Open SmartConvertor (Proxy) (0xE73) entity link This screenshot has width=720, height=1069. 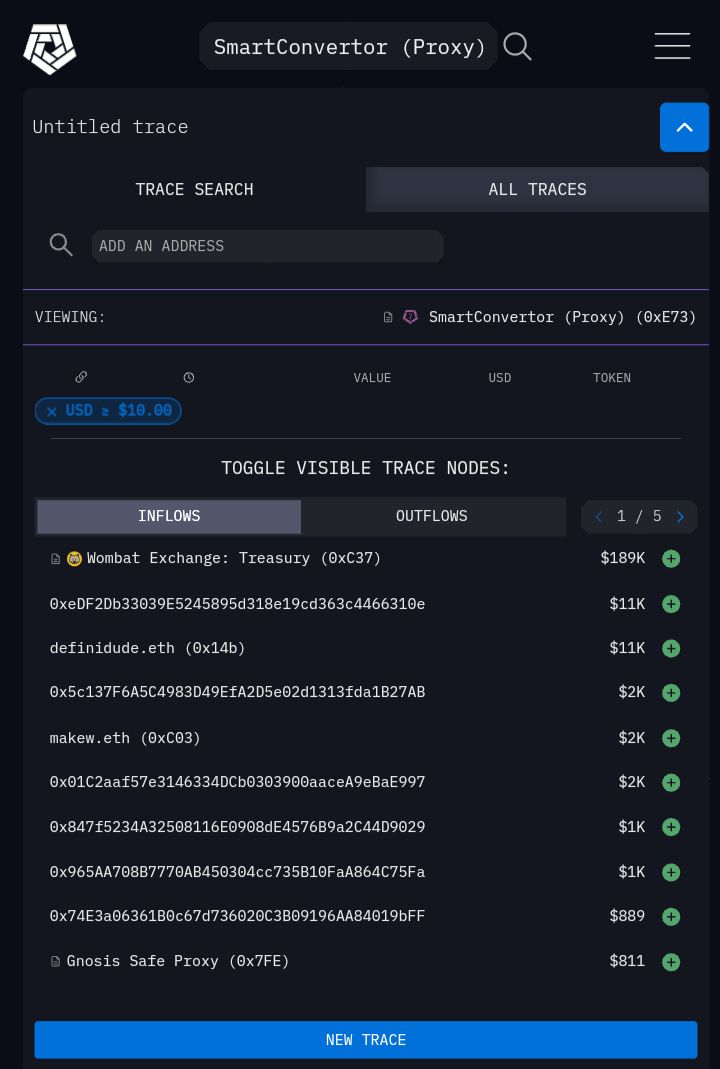click(561, 317)
